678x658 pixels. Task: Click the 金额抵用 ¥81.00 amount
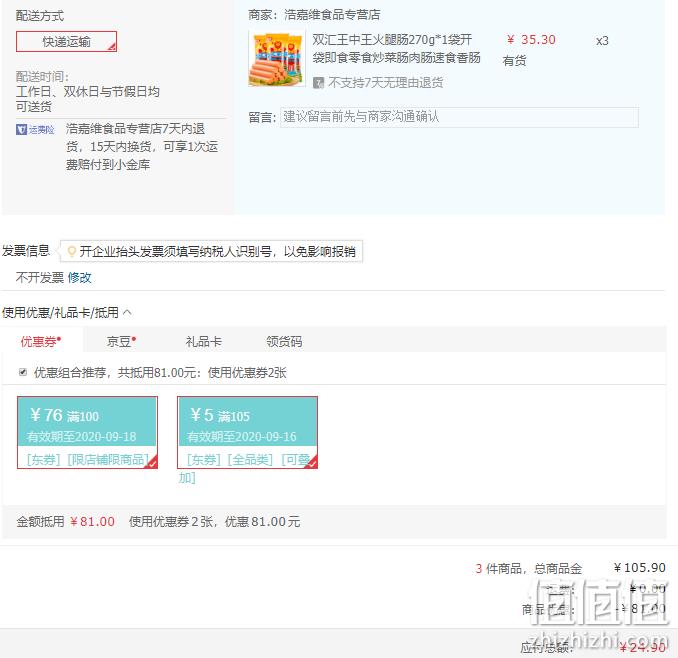click(92, 521)
